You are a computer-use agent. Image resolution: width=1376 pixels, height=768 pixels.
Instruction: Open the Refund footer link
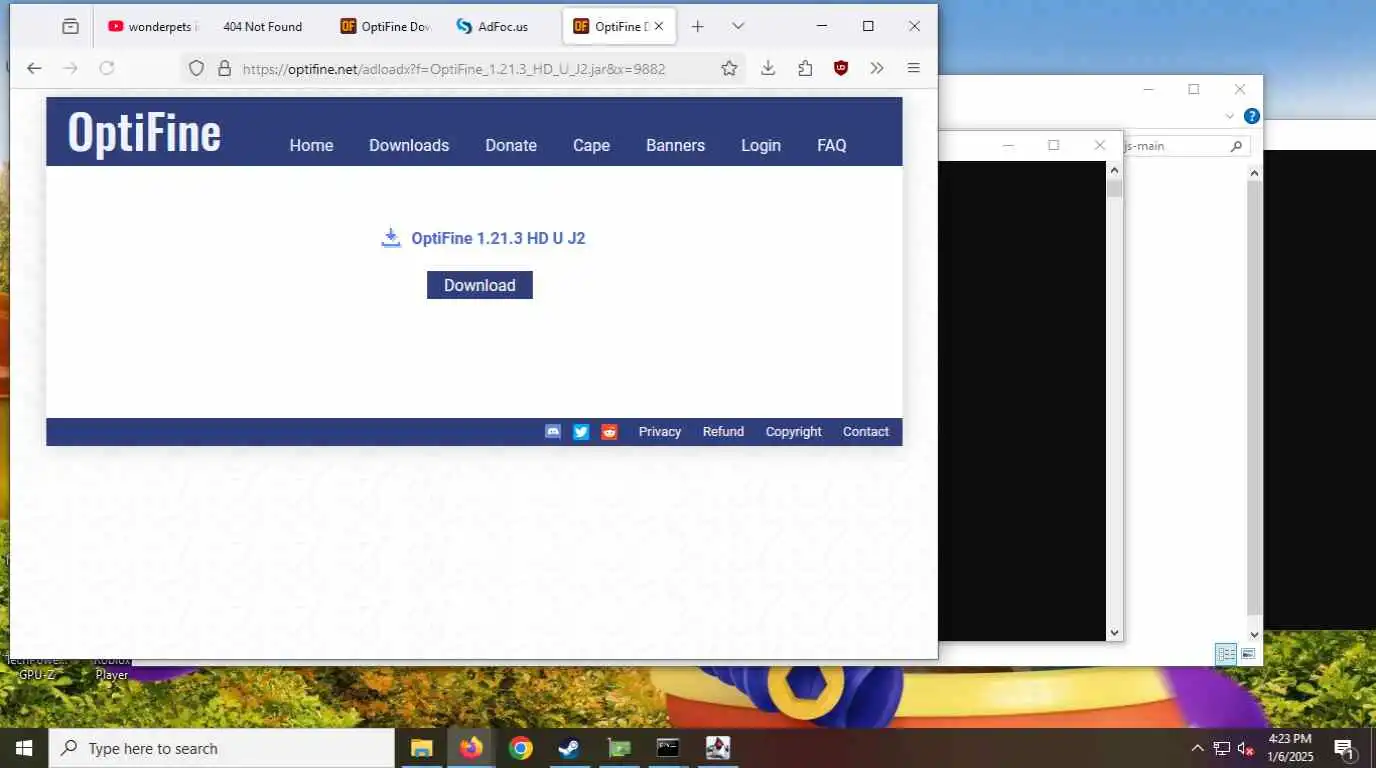coord(723,432)
